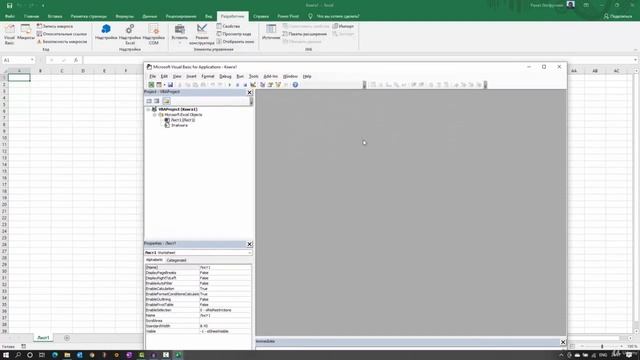The width and height of the screenshot is (640, 360).
Task: Switch to the Power Pivot ribbon tab
Action: point(288,16)
